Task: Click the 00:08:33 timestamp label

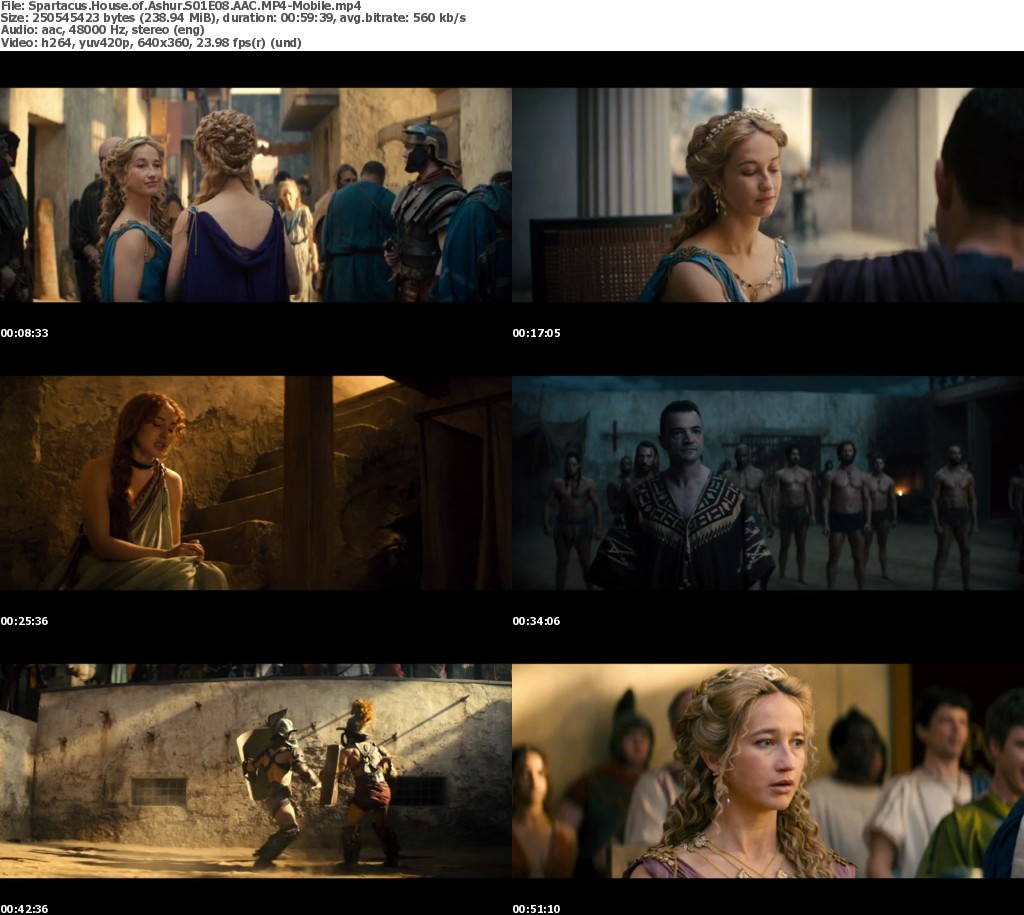Action: (x=24, y=333)
